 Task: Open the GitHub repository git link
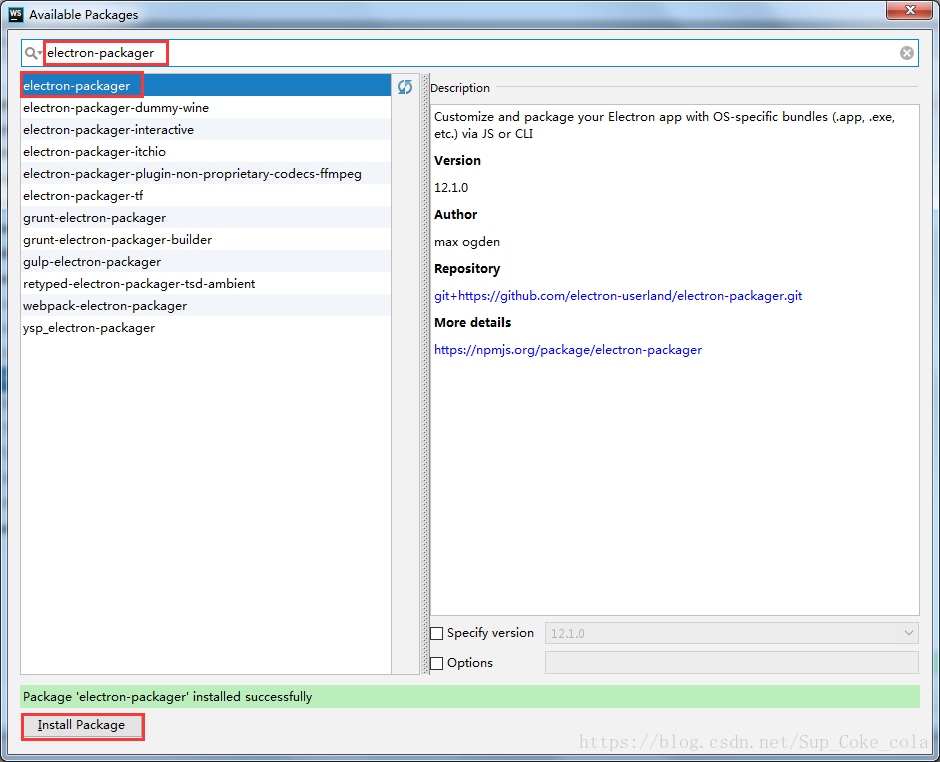click(x=618, y=296)
